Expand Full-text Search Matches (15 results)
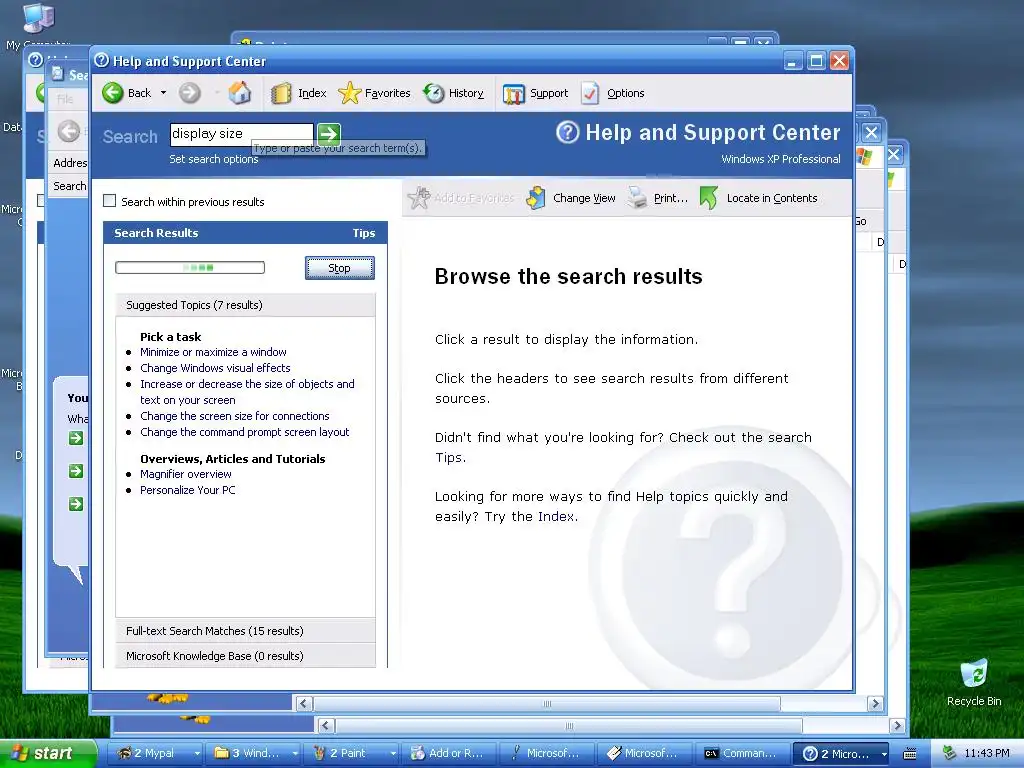The width and height of the screenshot is (1024, 768). click(246, 631)
